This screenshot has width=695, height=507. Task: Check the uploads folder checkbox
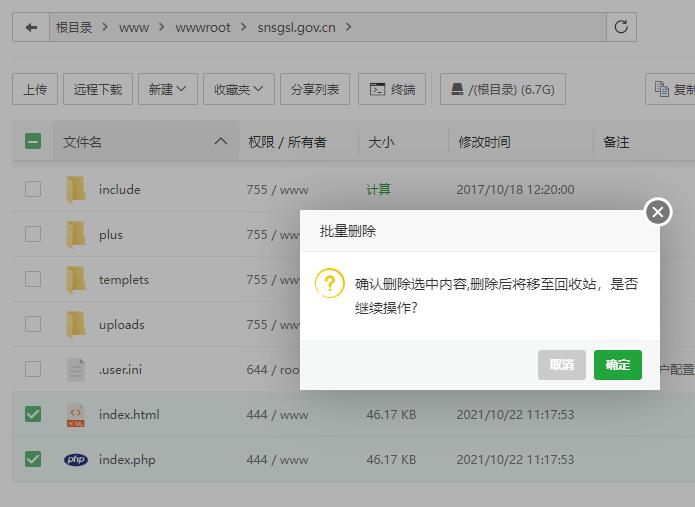click(x=33, y=324)
